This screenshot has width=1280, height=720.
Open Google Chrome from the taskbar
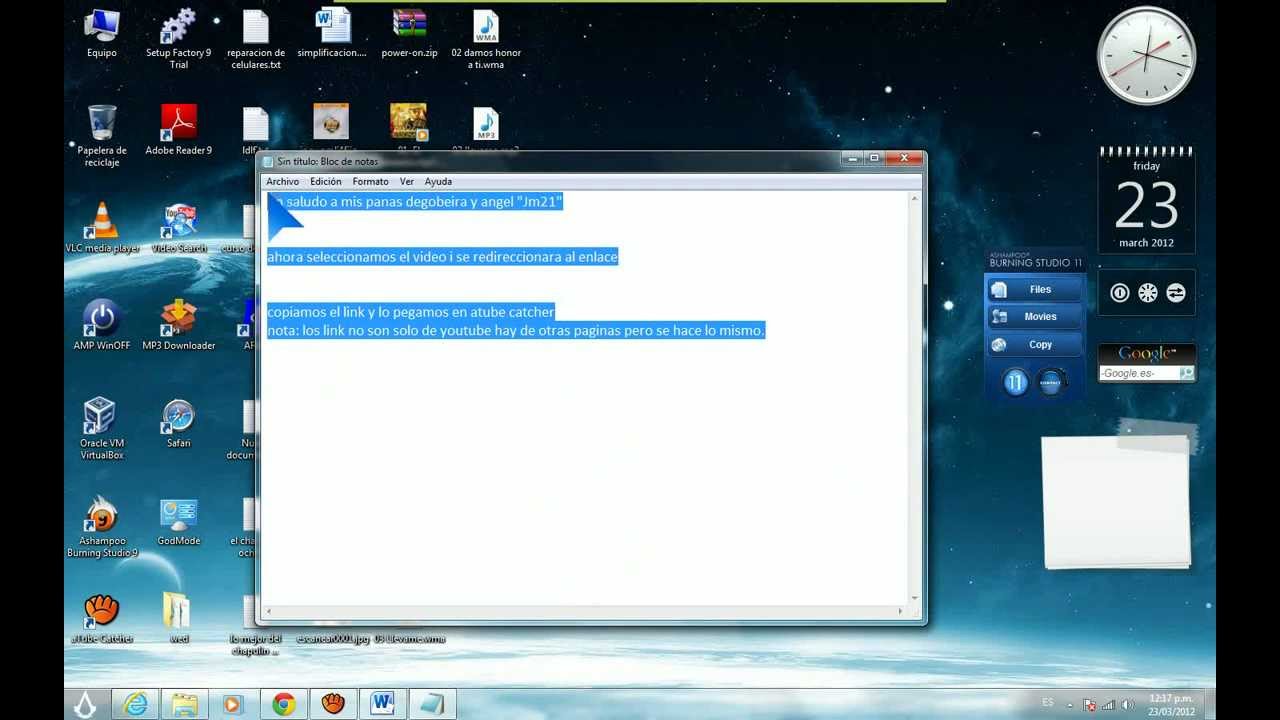(x=284, y=704)
